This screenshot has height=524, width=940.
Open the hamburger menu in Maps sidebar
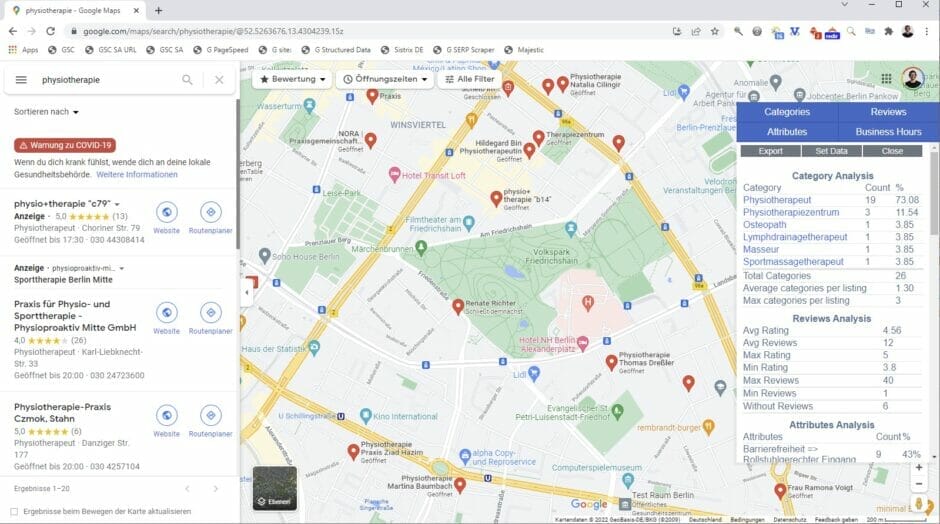pos(21,80)
